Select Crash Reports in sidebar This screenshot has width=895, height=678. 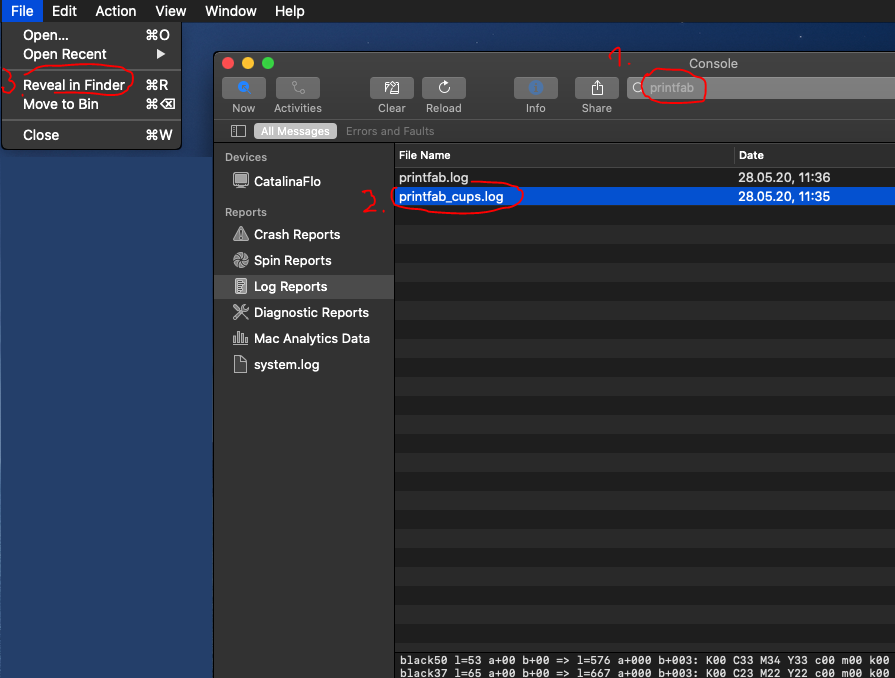click(296, 234)
